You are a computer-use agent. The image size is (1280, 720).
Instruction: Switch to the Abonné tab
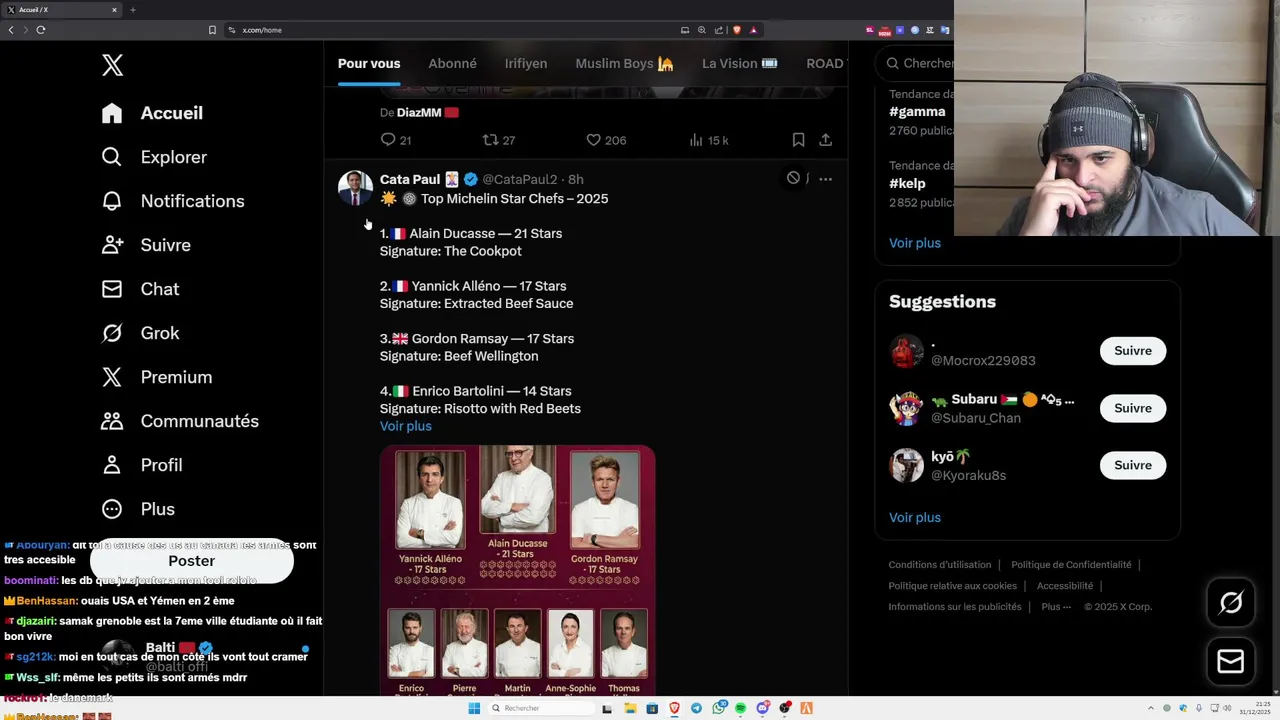click(452, 63)
